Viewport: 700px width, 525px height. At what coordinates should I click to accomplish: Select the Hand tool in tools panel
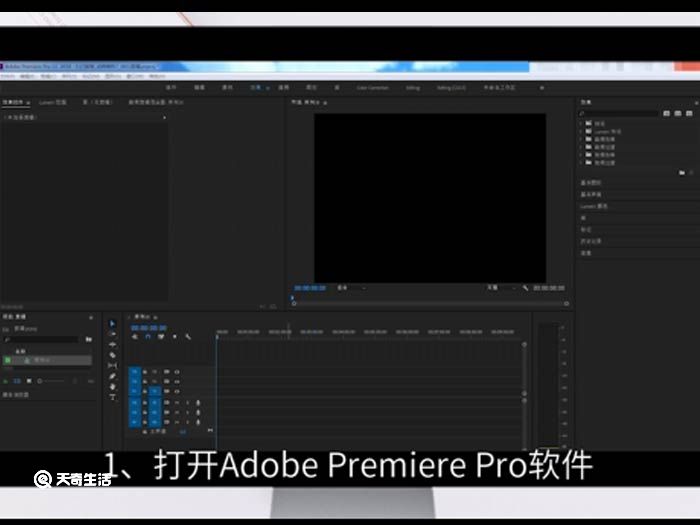[112, 387]
